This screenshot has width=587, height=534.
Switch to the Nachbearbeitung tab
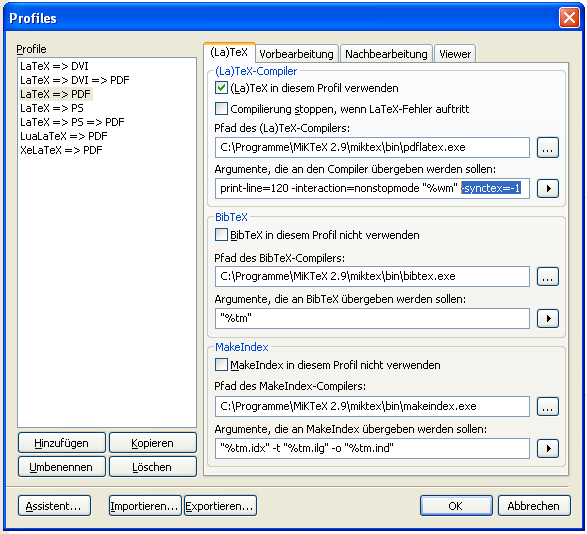click(x=386, y=54)
